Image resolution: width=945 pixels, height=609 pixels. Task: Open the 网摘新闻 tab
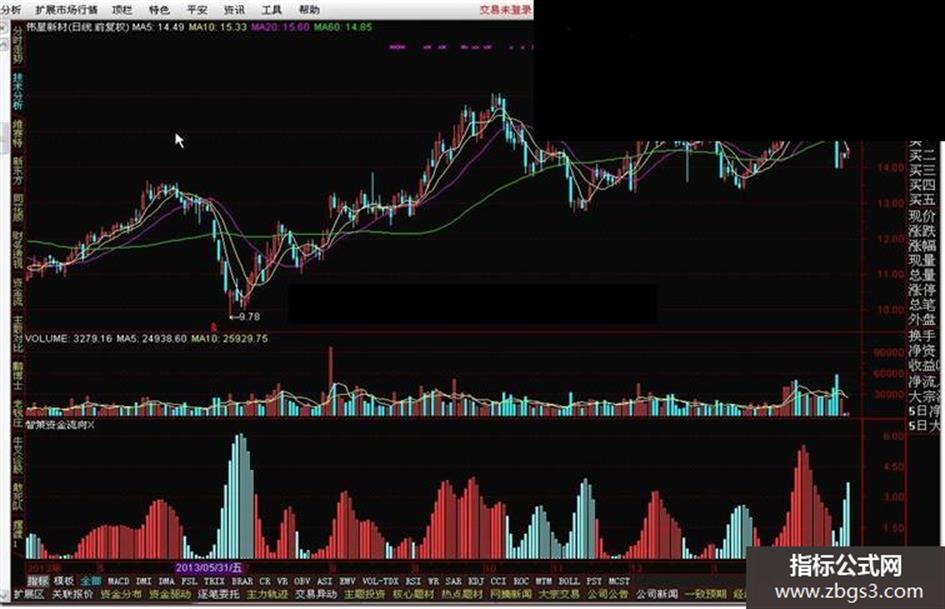pyautogui.click(x=511, y=595)
